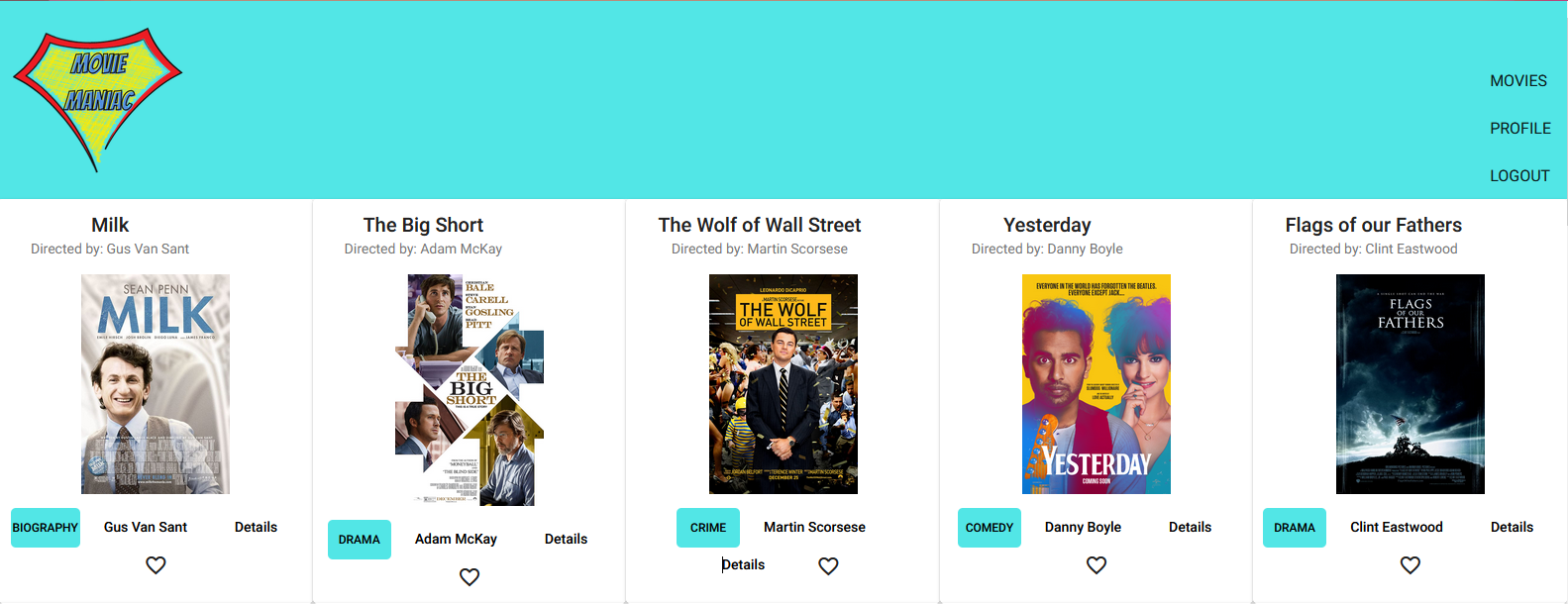Click "Directed by: Clint Eastwood" subtitle
Image resolution: width=1568 pixels, height=604 pixels.
[1374, 250]
